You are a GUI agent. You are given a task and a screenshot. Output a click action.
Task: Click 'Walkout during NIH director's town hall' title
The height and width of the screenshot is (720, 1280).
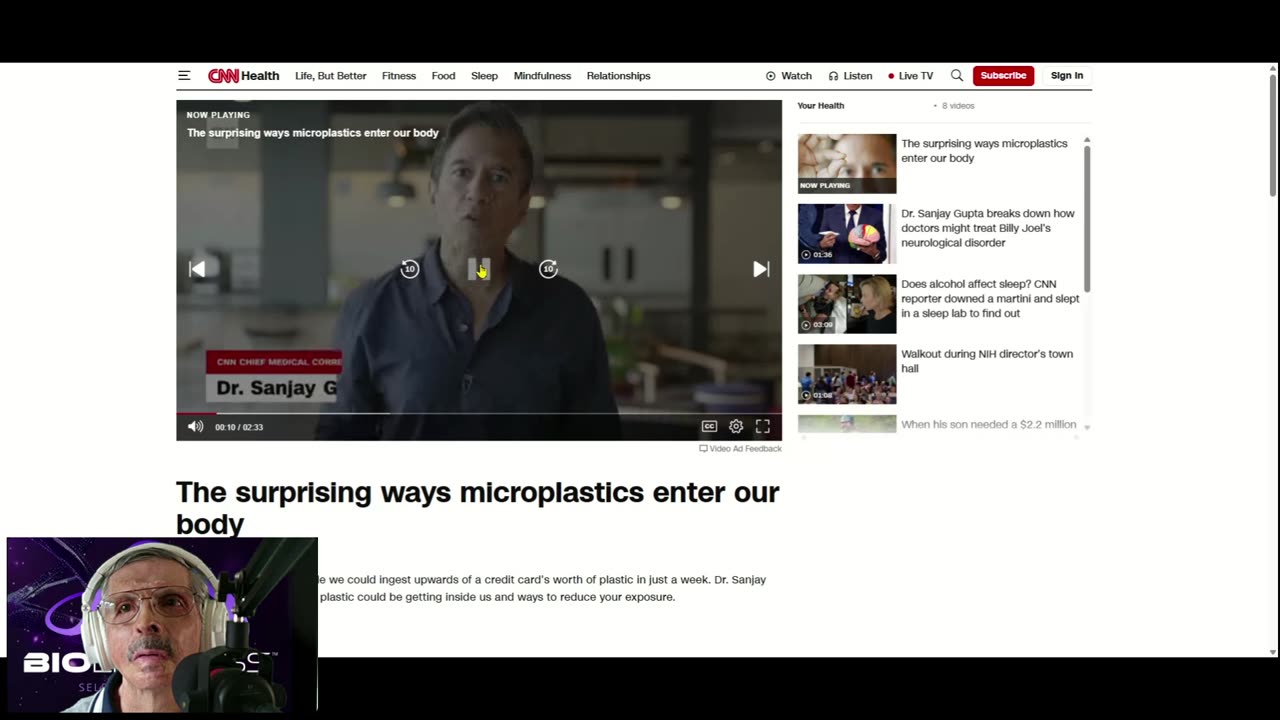click(987, 361)
